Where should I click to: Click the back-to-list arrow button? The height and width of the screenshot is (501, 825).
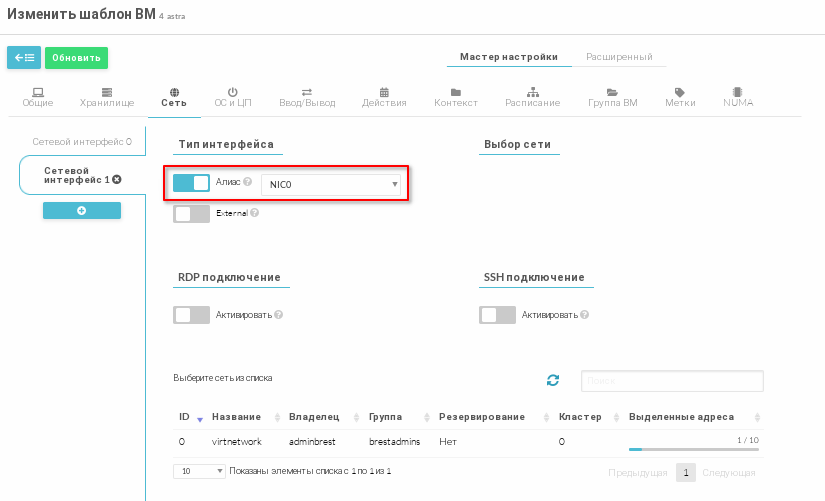23,58
